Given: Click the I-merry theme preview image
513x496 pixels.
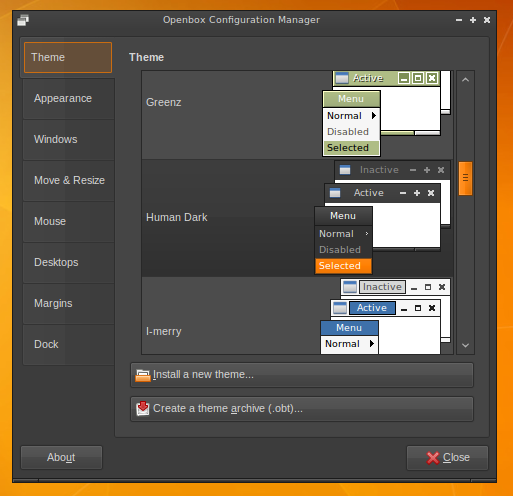Looking at the screenshot, I should pyautogui.click(x=386, y=316).
